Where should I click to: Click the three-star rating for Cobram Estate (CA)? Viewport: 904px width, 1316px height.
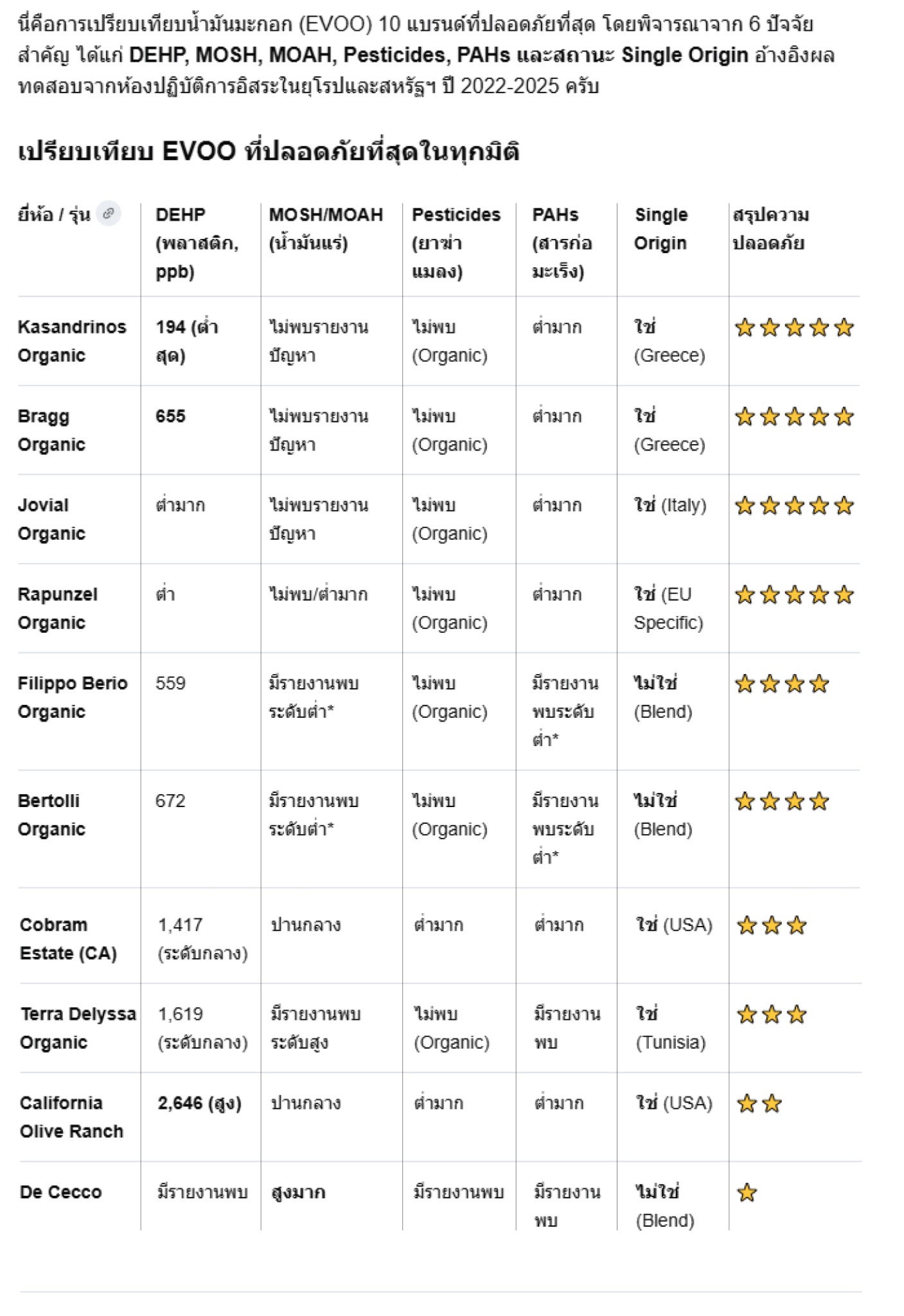[771, 926]
